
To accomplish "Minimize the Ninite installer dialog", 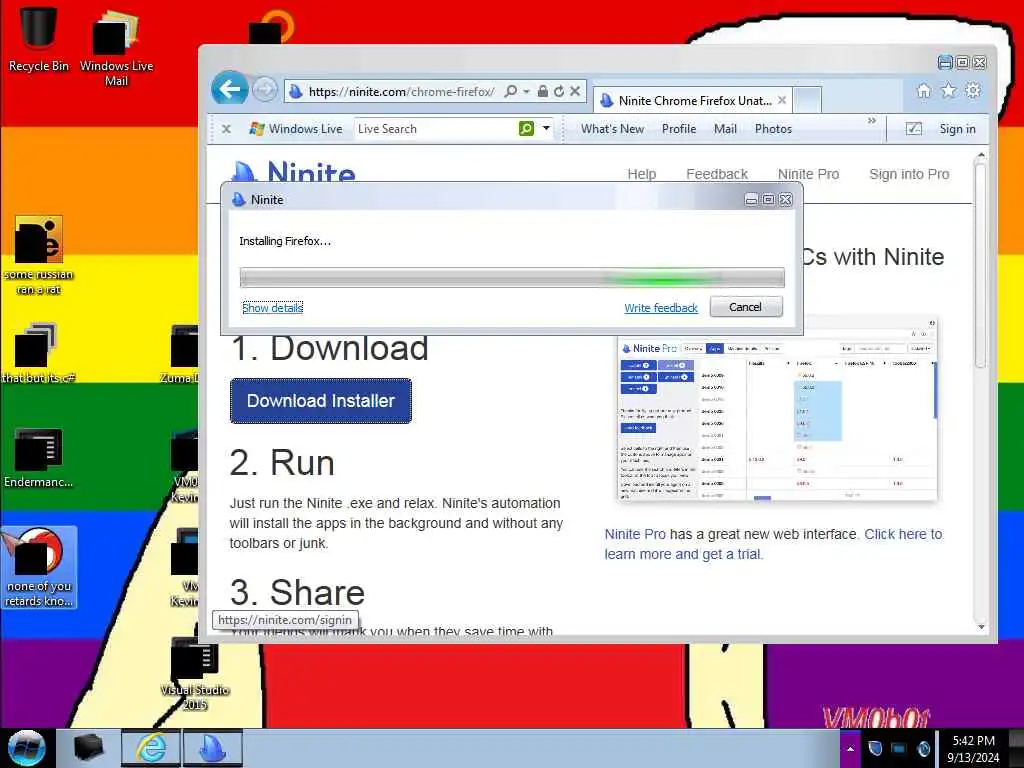I will tap(751, 199).
